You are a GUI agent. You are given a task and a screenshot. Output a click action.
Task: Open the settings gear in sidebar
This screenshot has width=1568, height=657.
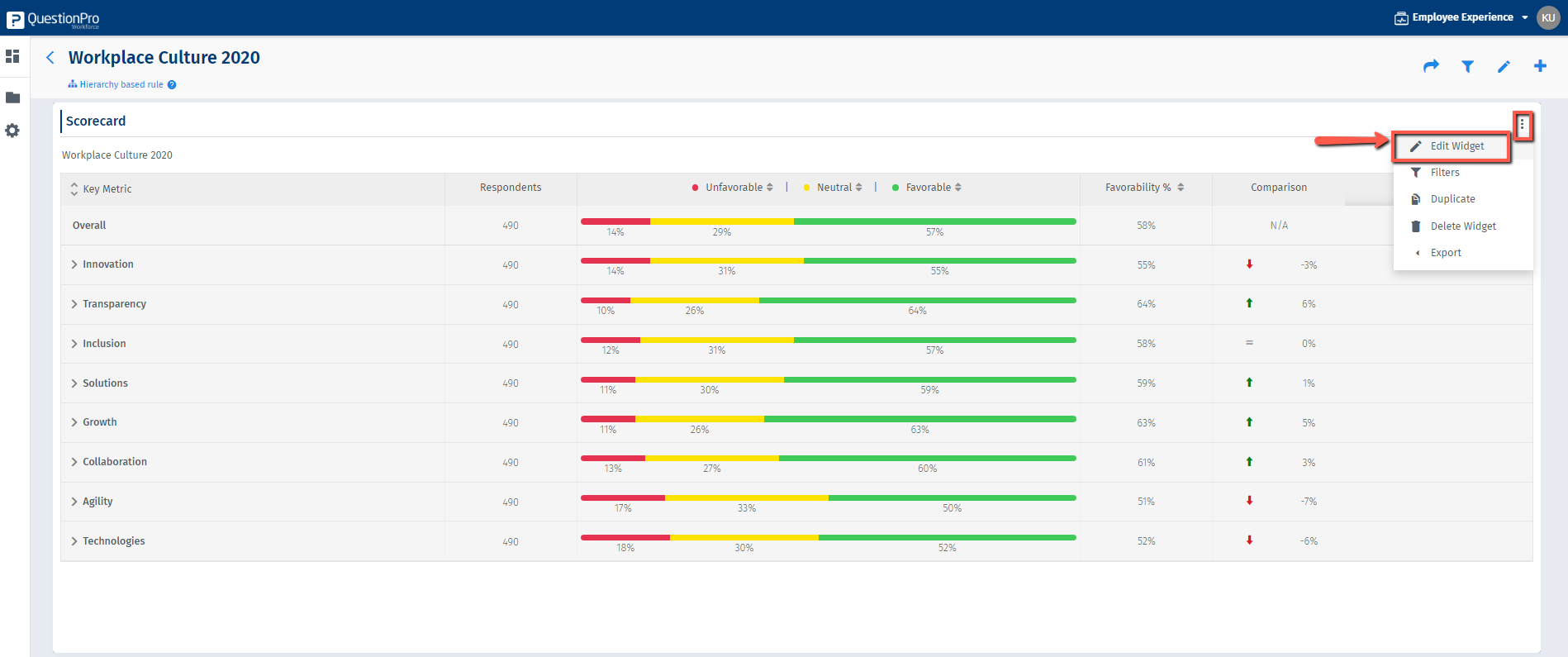(x=12, y=131)
